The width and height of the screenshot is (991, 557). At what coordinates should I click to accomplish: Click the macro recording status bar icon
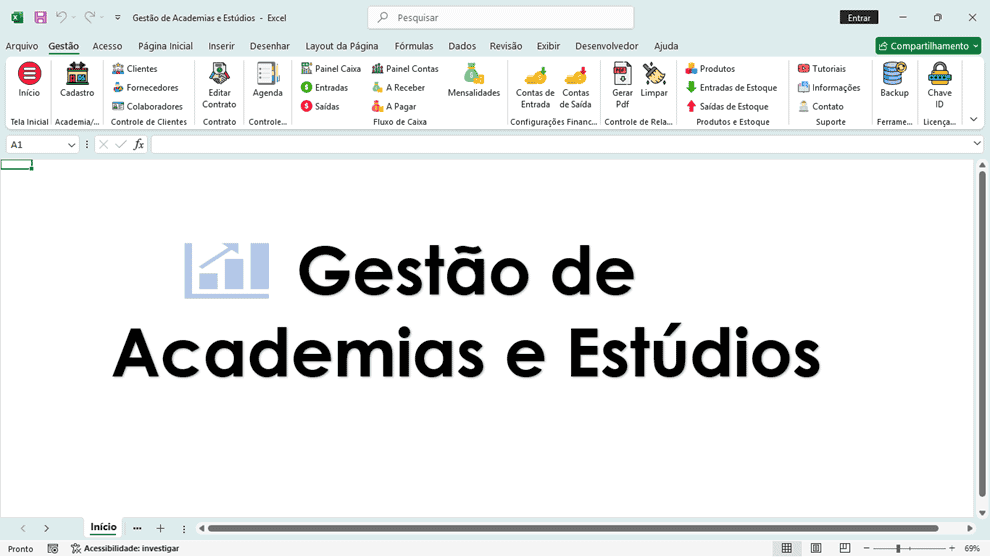pos(53,549)
